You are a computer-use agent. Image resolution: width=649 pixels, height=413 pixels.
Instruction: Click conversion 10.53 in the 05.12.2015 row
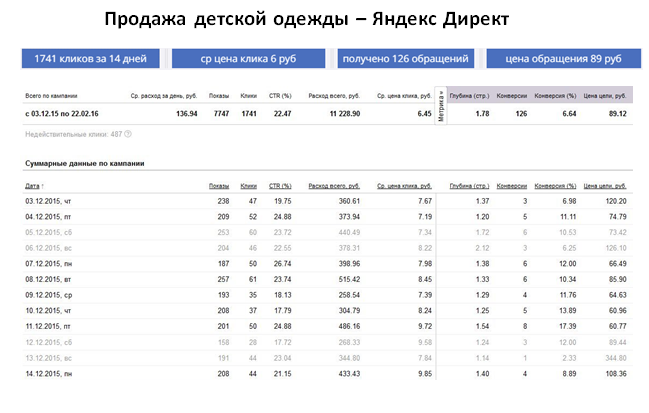pyautogui.click(x=567, y=233)
